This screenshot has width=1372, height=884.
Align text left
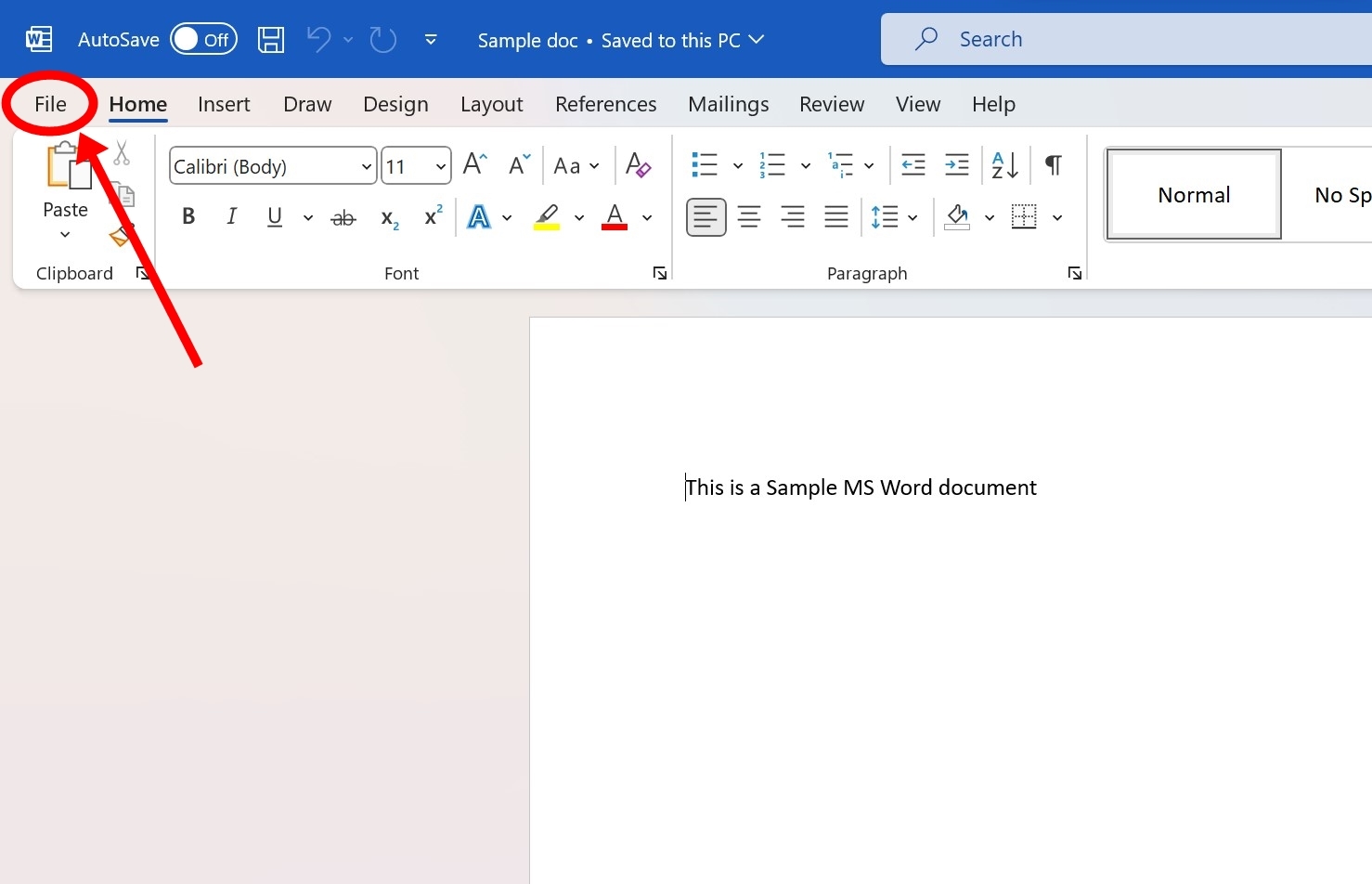point(705,217)
